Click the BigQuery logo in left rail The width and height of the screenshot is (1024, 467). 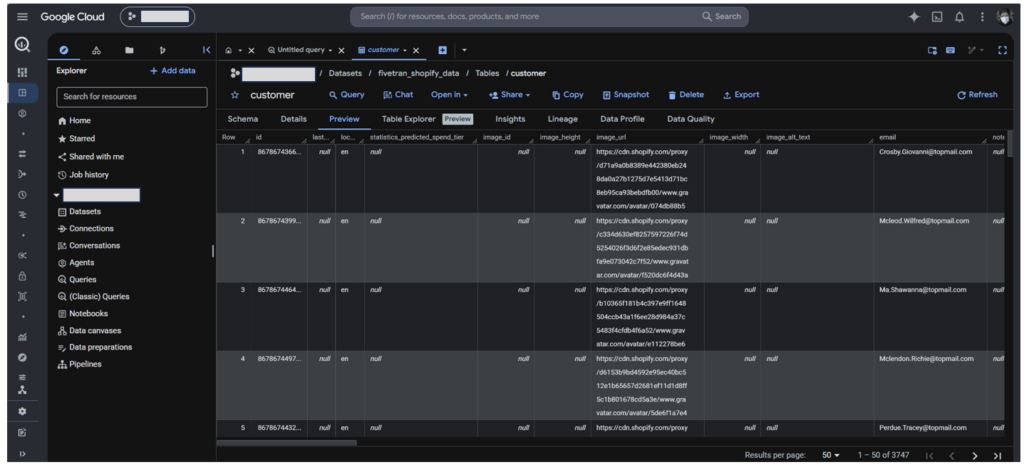(22, 45)
